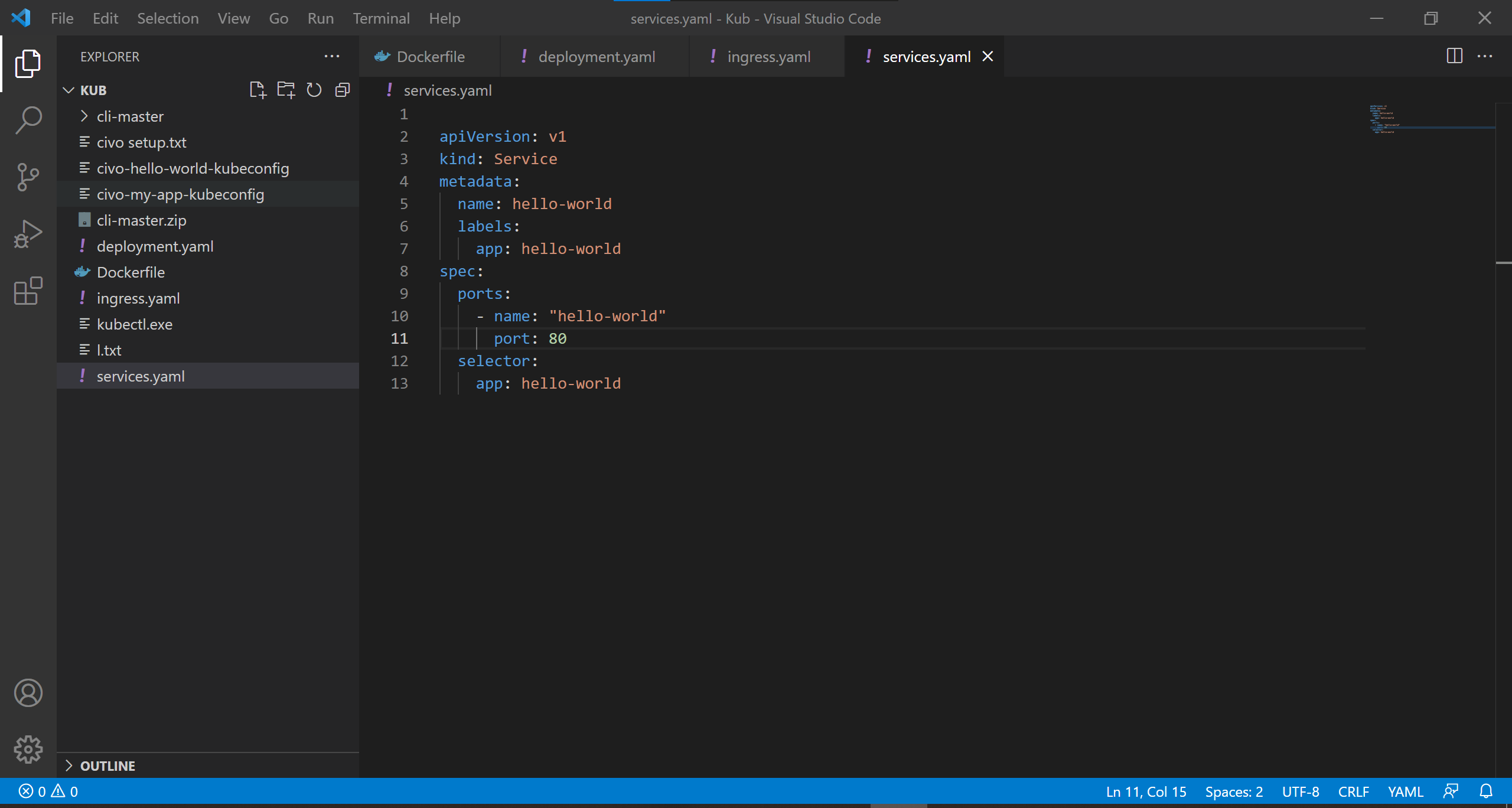The image size is (1512, 808).
Task: Open the Accounts icon
Action: pyautogui.click(x=28, y=693)
